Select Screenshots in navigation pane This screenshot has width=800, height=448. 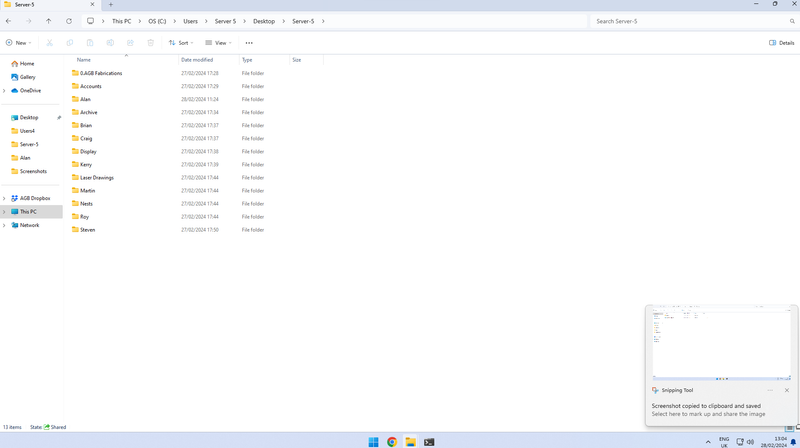[32, 171]
